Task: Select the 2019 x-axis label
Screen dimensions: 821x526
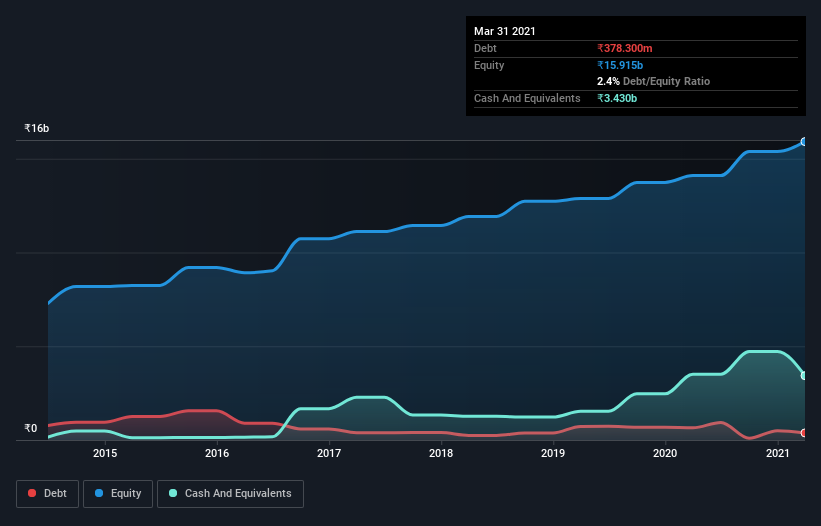Action: tap(553, 453)
